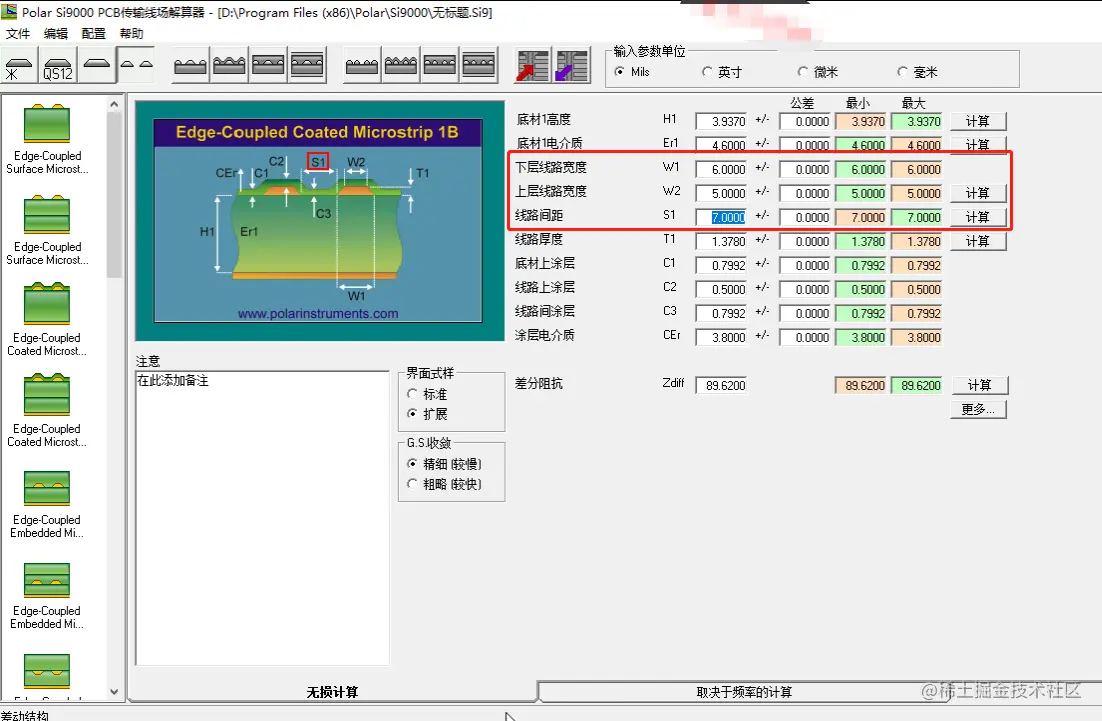Viewport: 1102px width, 721px height.
Task: Click the W2 upper trace width field
Action: pos(721,193)
